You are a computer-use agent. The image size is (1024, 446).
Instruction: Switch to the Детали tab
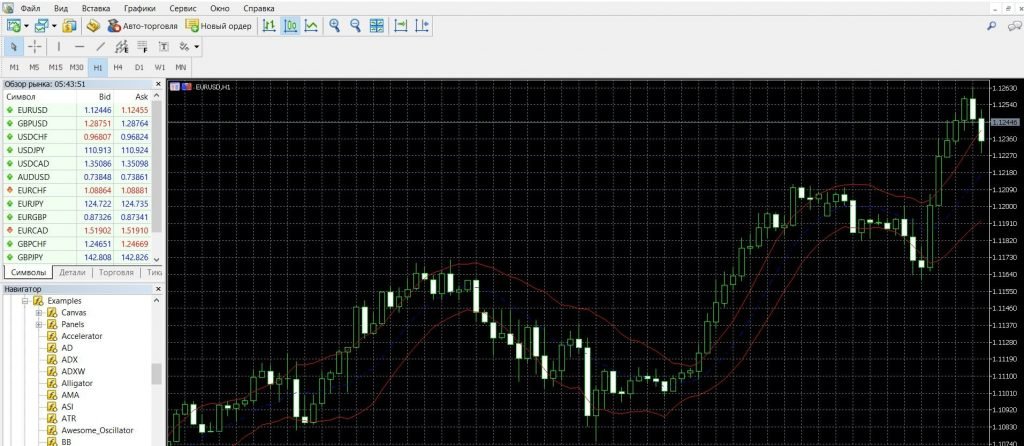[72, 272]
